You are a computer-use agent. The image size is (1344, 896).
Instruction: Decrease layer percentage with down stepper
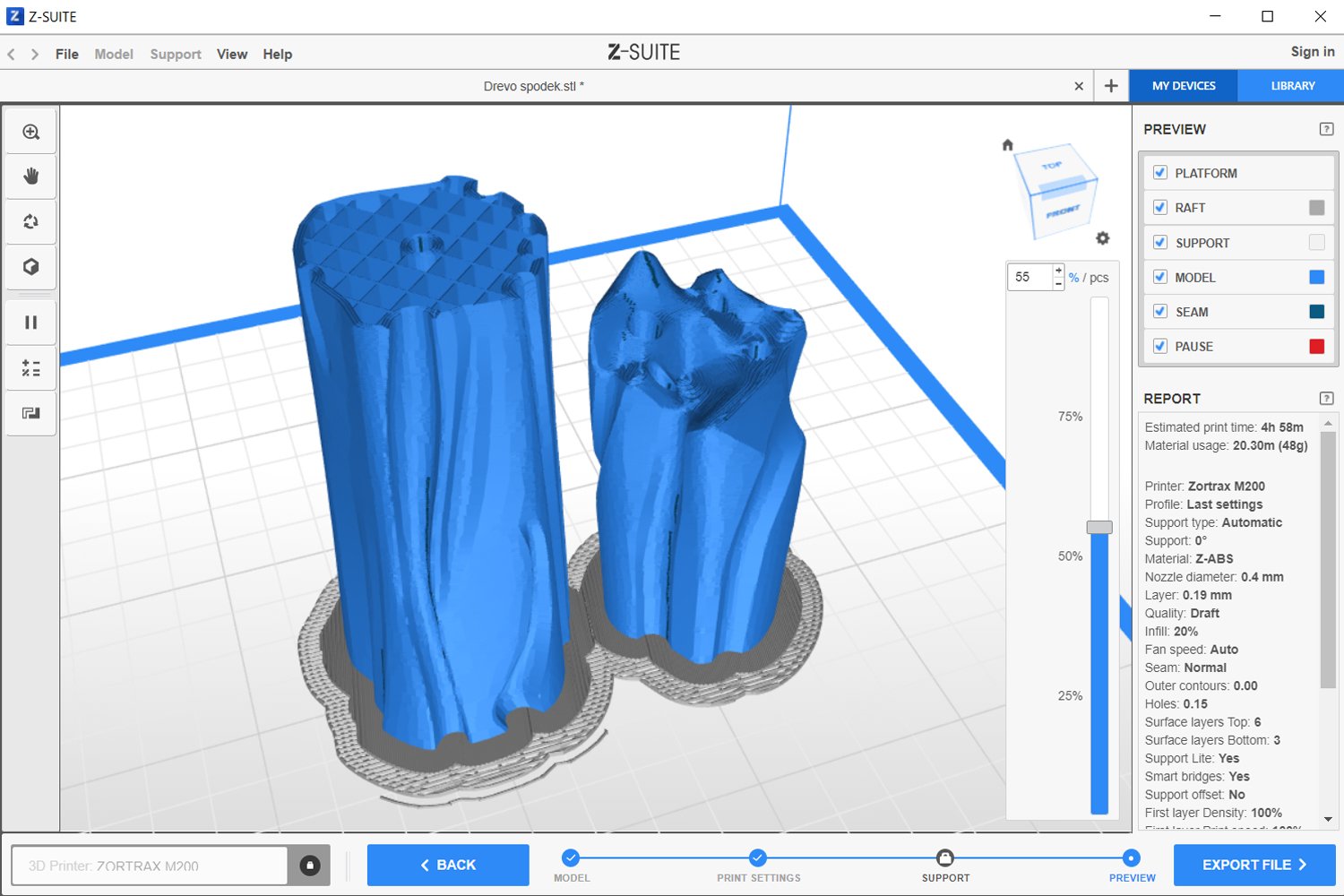point(1058,283)
